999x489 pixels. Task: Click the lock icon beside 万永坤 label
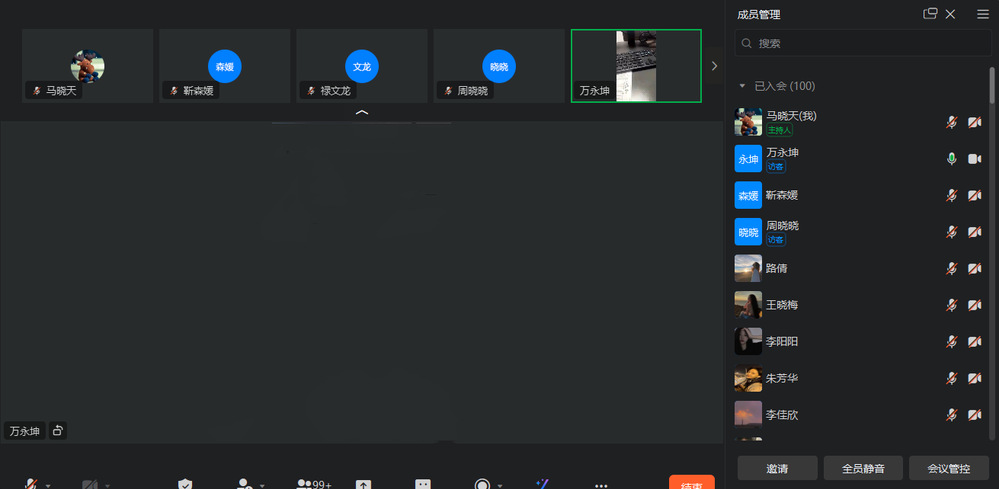[58, 431]
